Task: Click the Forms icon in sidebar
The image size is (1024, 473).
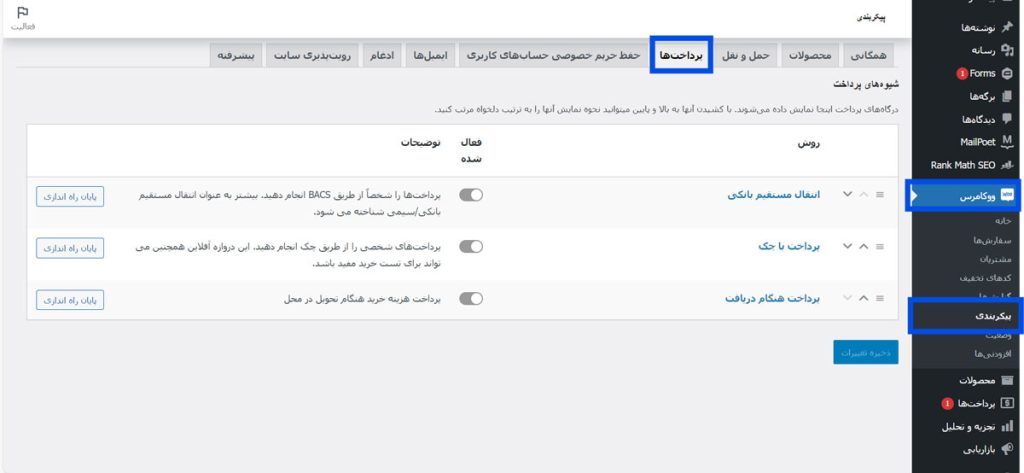Action: pos(1006,73)
